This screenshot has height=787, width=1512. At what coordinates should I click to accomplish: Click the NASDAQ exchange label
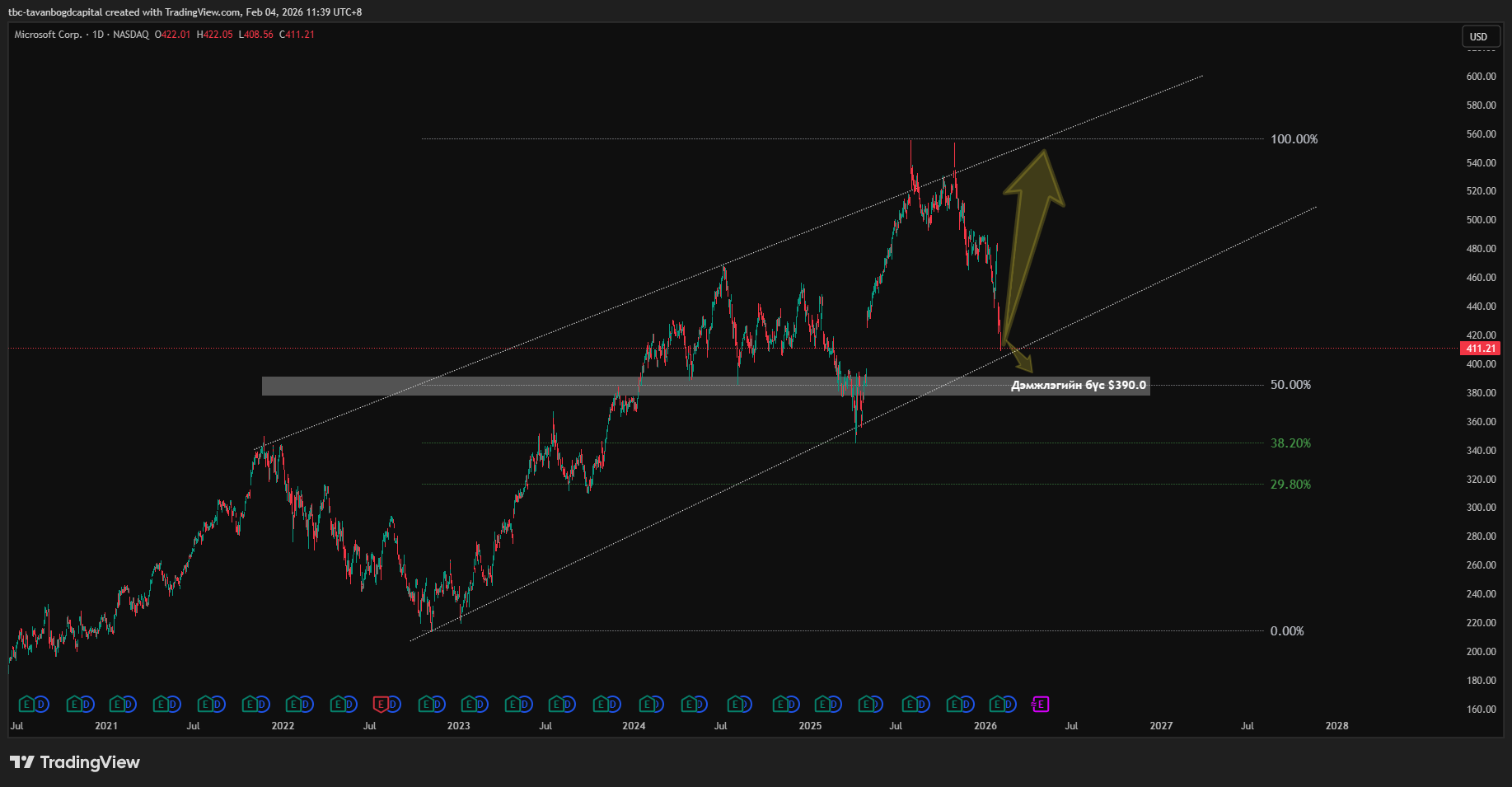[x=131, y=35]
